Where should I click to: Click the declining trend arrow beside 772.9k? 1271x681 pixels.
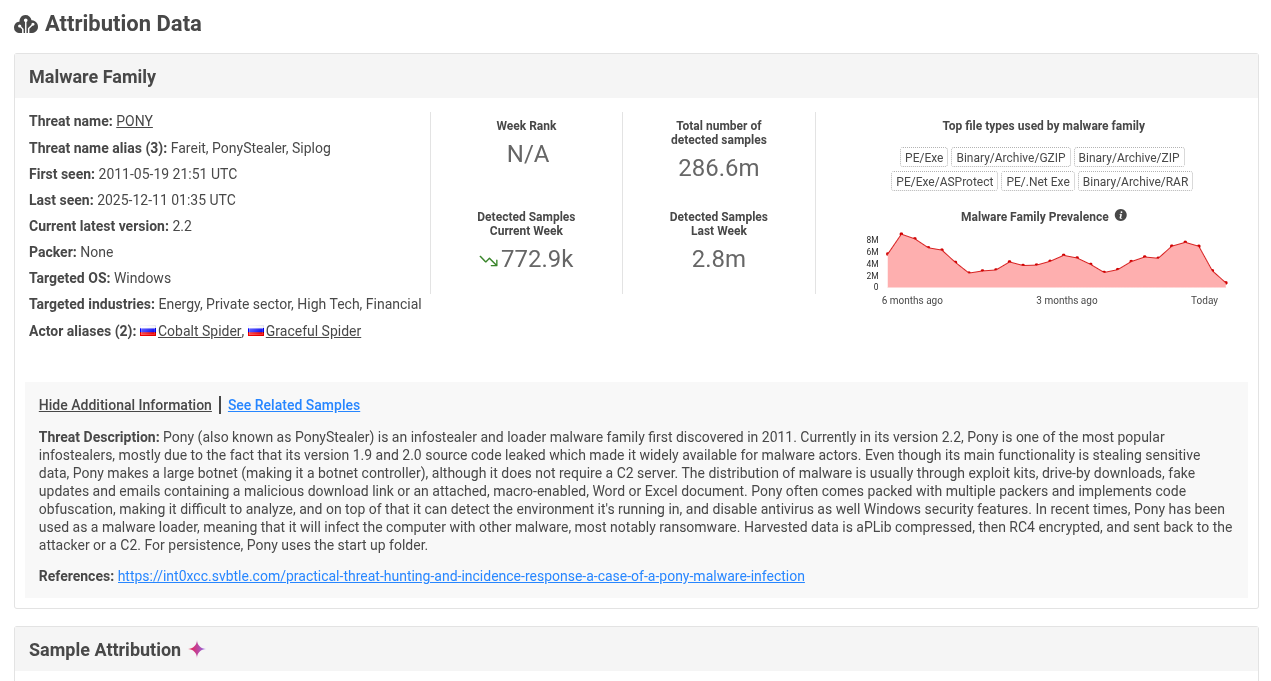[487, 258]
